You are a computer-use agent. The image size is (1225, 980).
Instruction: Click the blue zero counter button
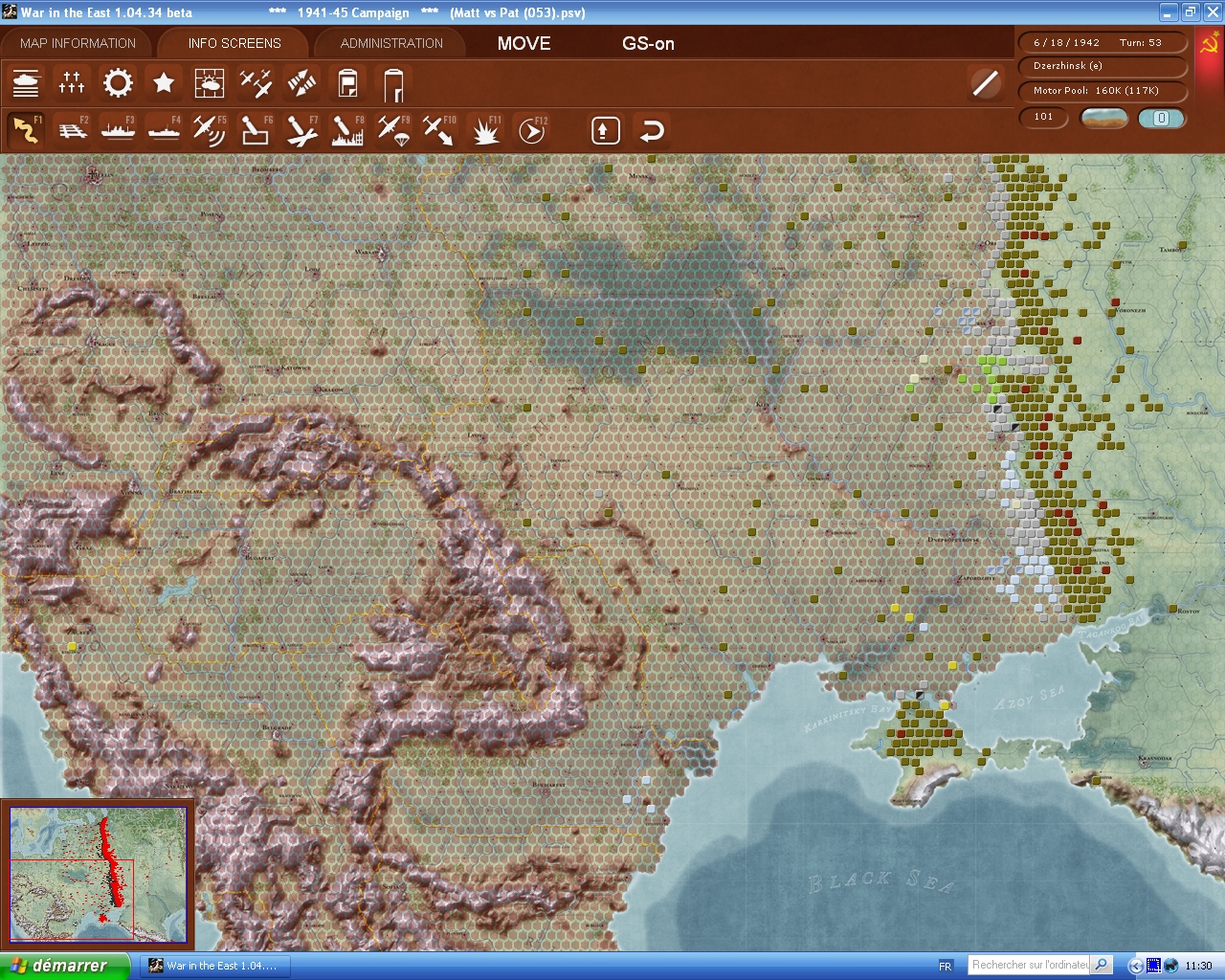(x=1161, y=118)
